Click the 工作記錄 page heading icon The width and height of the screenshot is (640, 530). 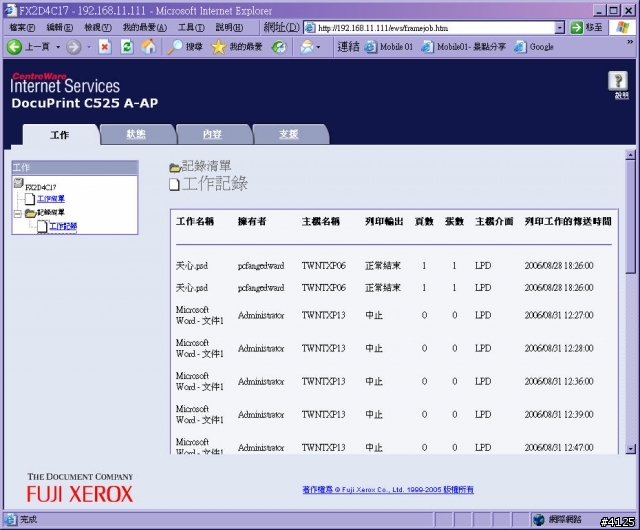tap(174, 185)
